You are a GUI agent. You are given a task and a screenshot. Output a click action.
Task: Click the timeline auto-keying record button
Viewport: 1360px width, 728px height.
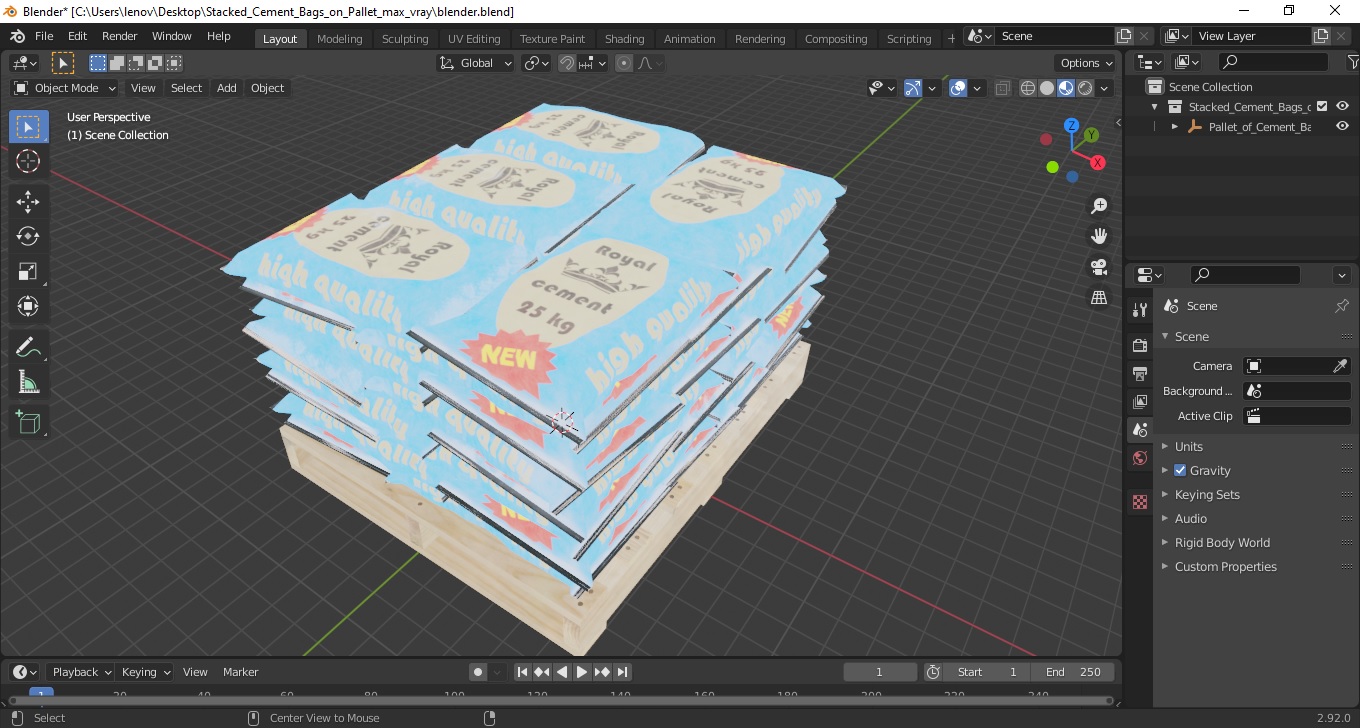tap(478, 672)
